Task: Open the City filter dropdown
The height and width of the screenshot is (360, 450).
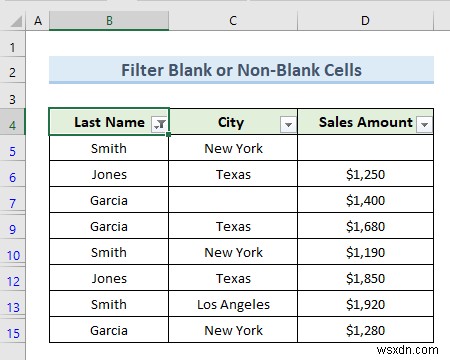Action: 288,125
